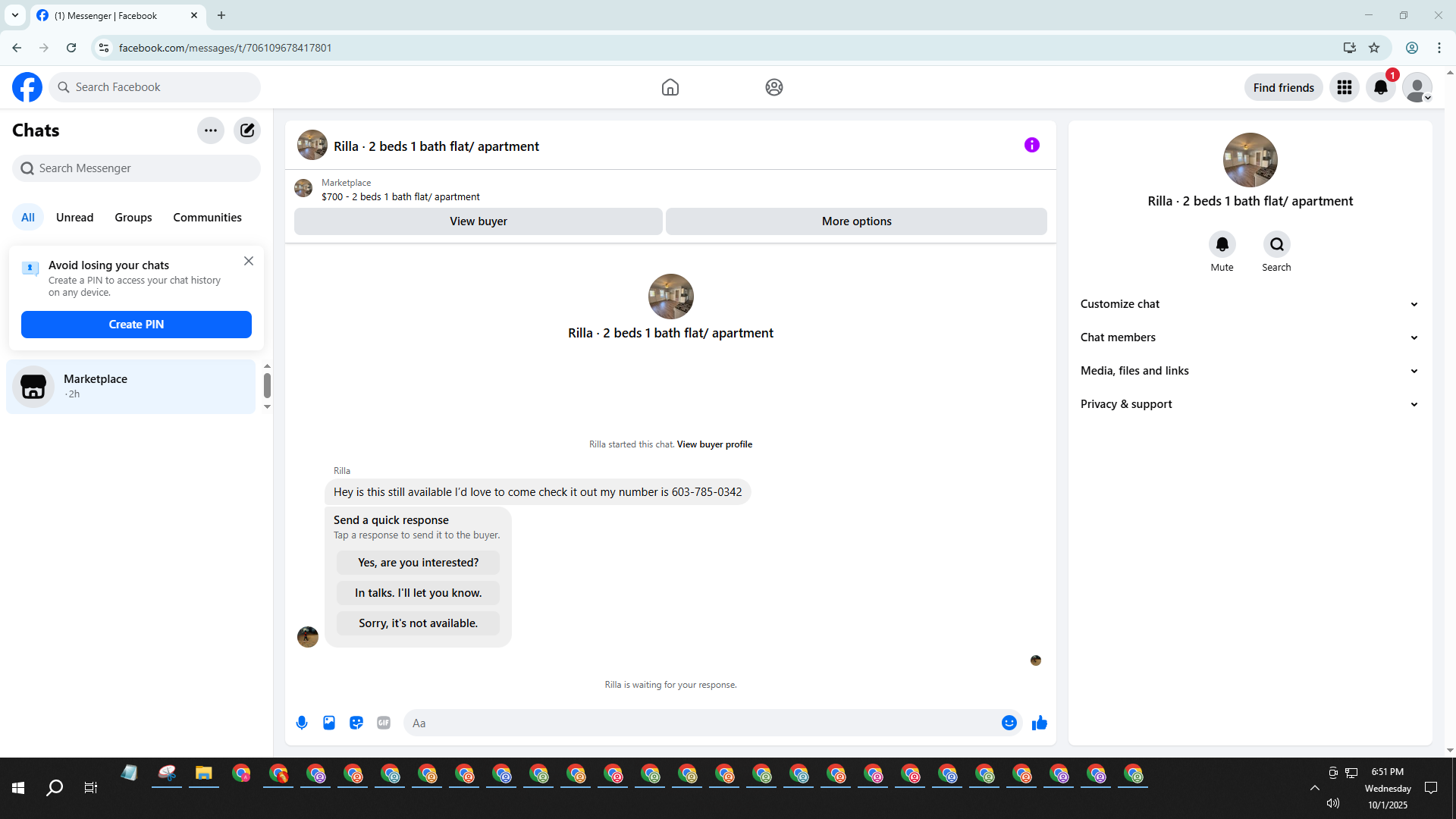Focus the Search Messenger field
This screenshot has width=1456, height=819.
[x=136, y=168]
